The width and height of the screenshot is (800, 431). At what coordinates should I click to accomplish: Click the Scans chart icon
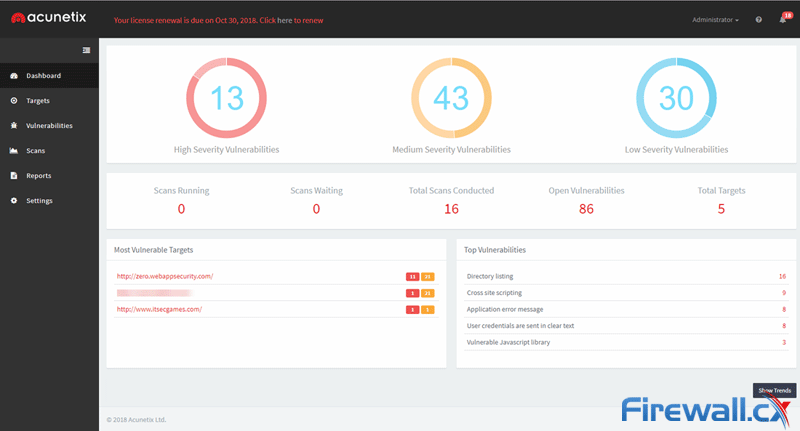[14, 150]
